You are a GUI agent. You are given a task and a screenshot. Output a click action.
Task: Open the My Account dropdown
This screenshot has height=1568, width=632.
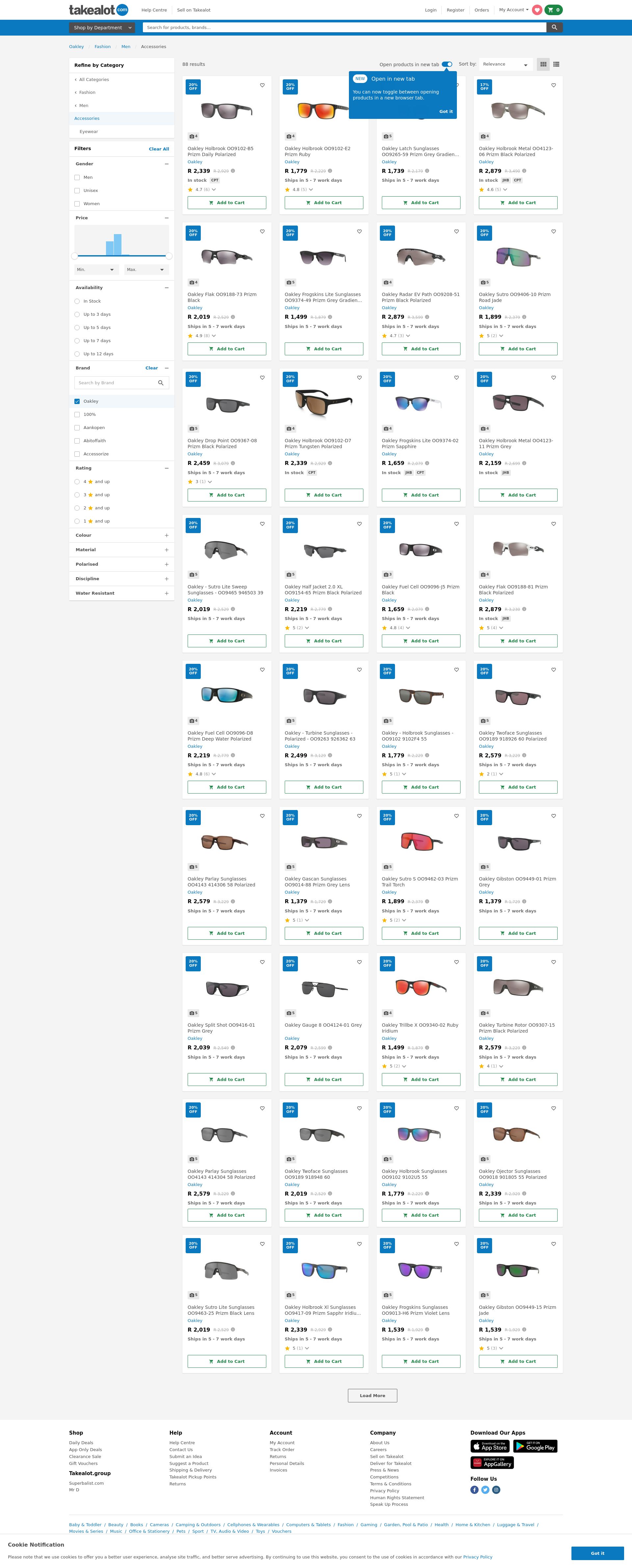coord(513,10)
